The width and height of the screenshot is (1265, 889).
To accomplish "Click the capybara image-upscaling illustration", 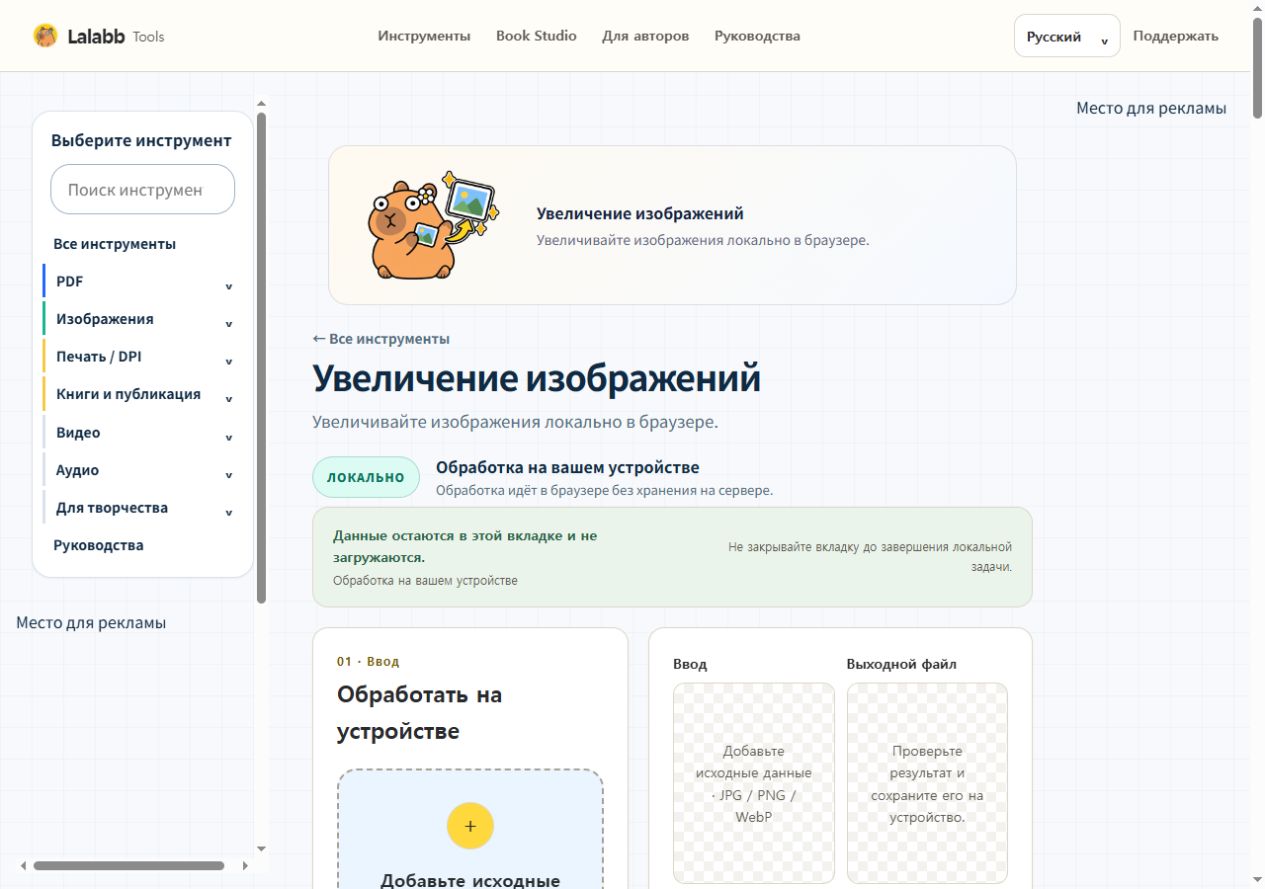I will [431, 224].
